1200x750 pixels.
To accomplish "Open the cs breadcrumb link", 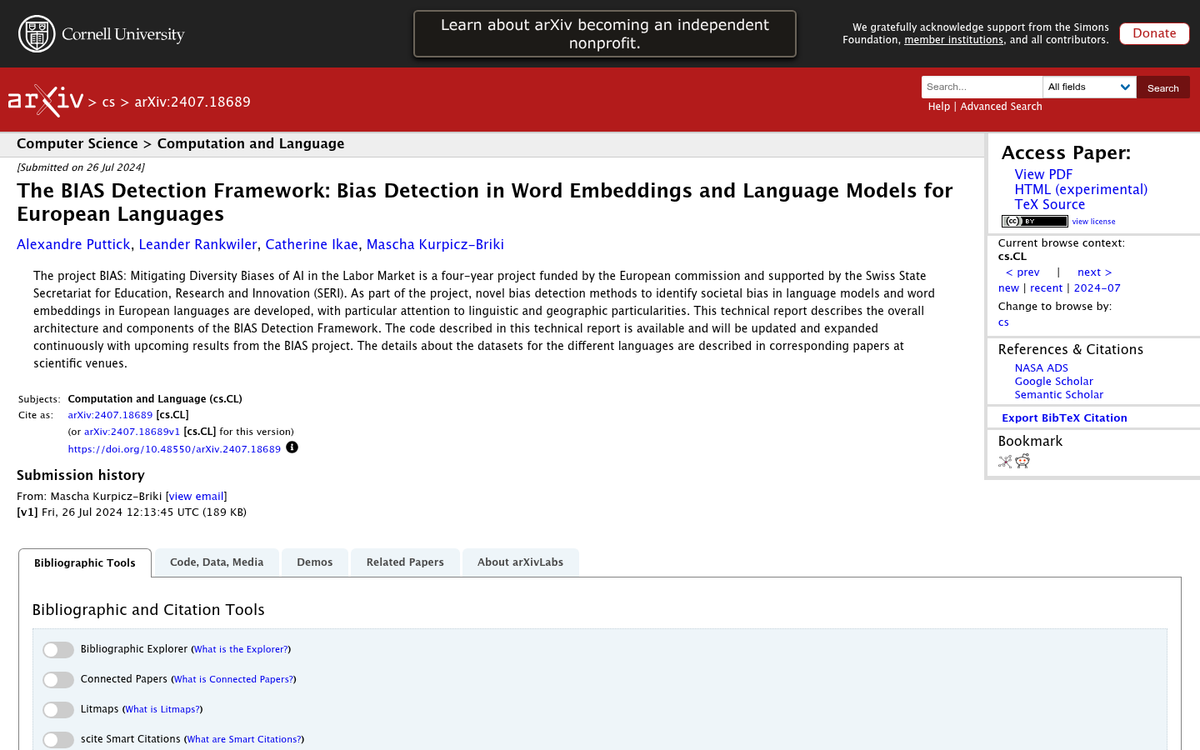I will [x=108, y=102].
